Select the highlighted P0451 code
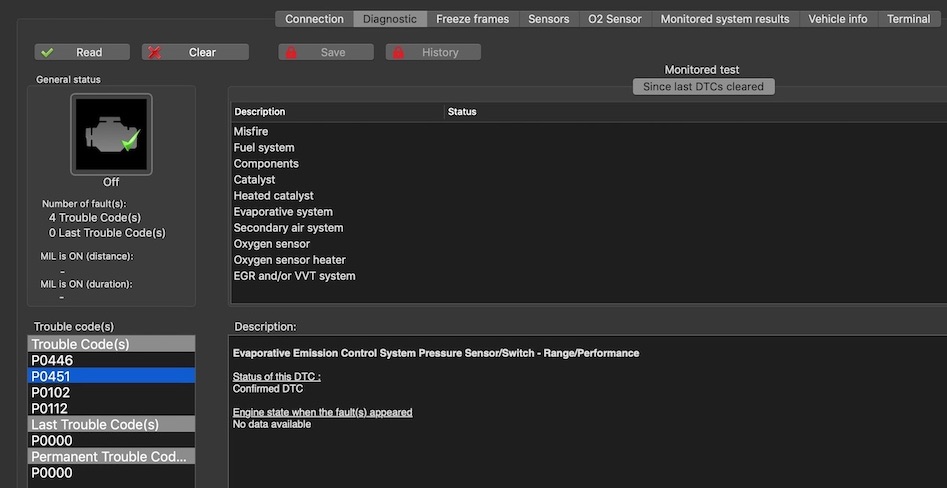Viewport: 947px width, 488px height. 52,376
